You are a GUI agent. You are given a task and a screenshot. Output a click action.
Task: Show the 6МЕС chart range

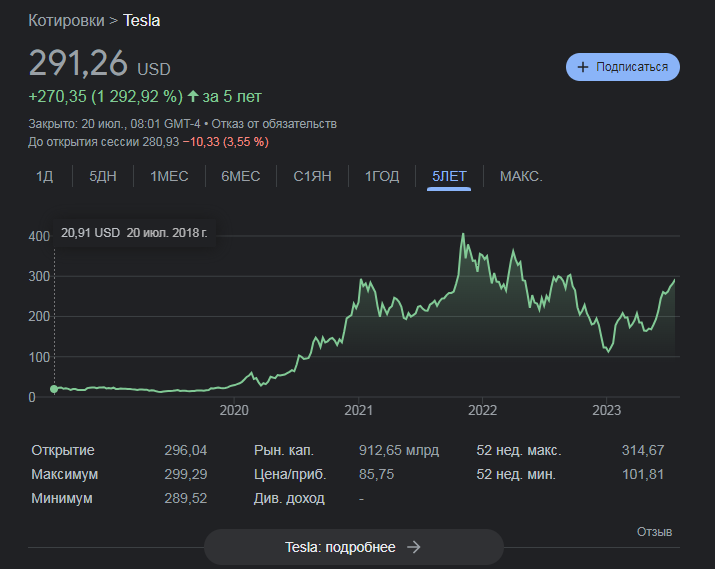click(240, 176)
